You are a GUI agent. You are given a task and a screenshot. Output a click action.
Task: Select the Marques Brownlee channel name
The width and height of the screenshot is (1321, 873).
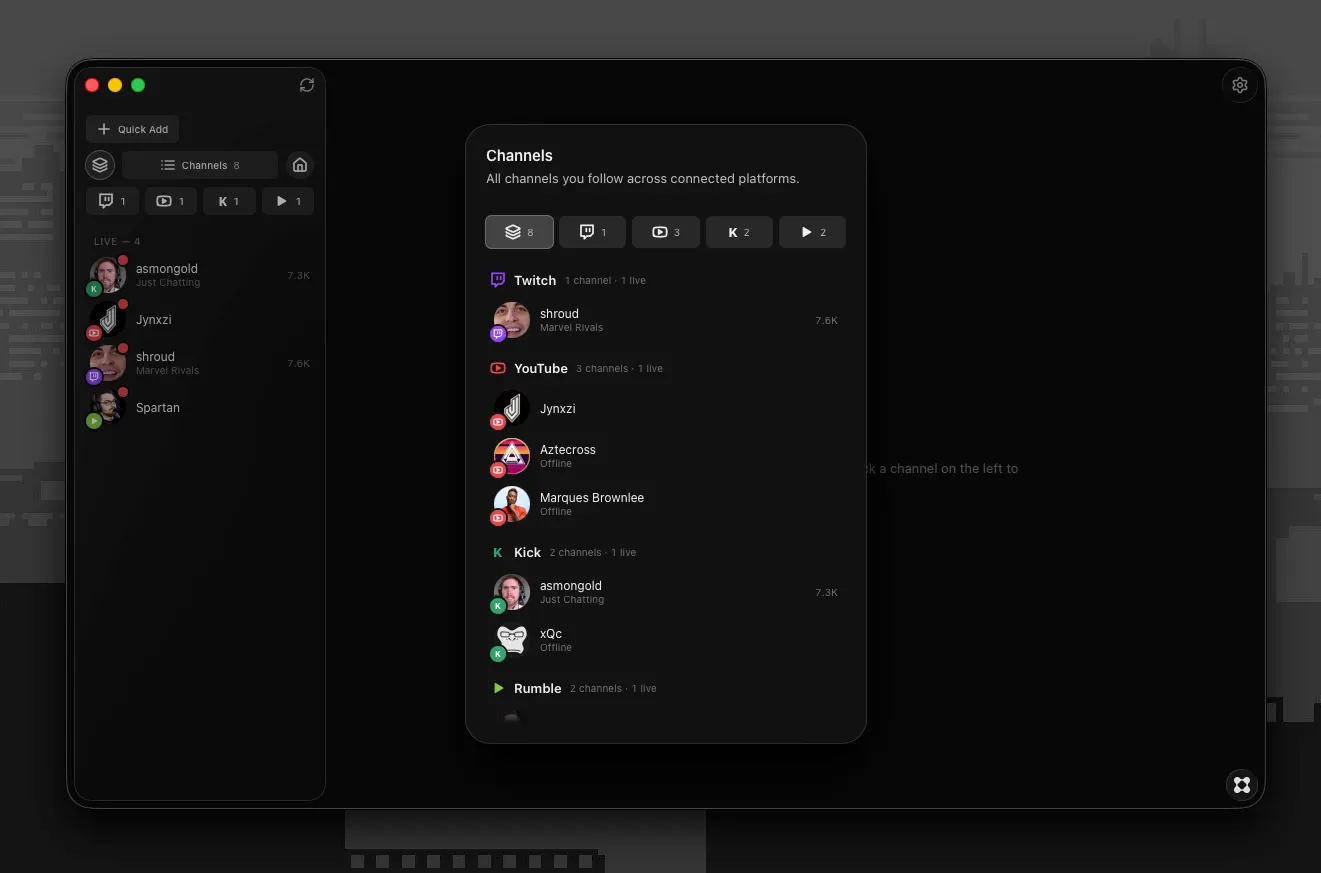592,497
